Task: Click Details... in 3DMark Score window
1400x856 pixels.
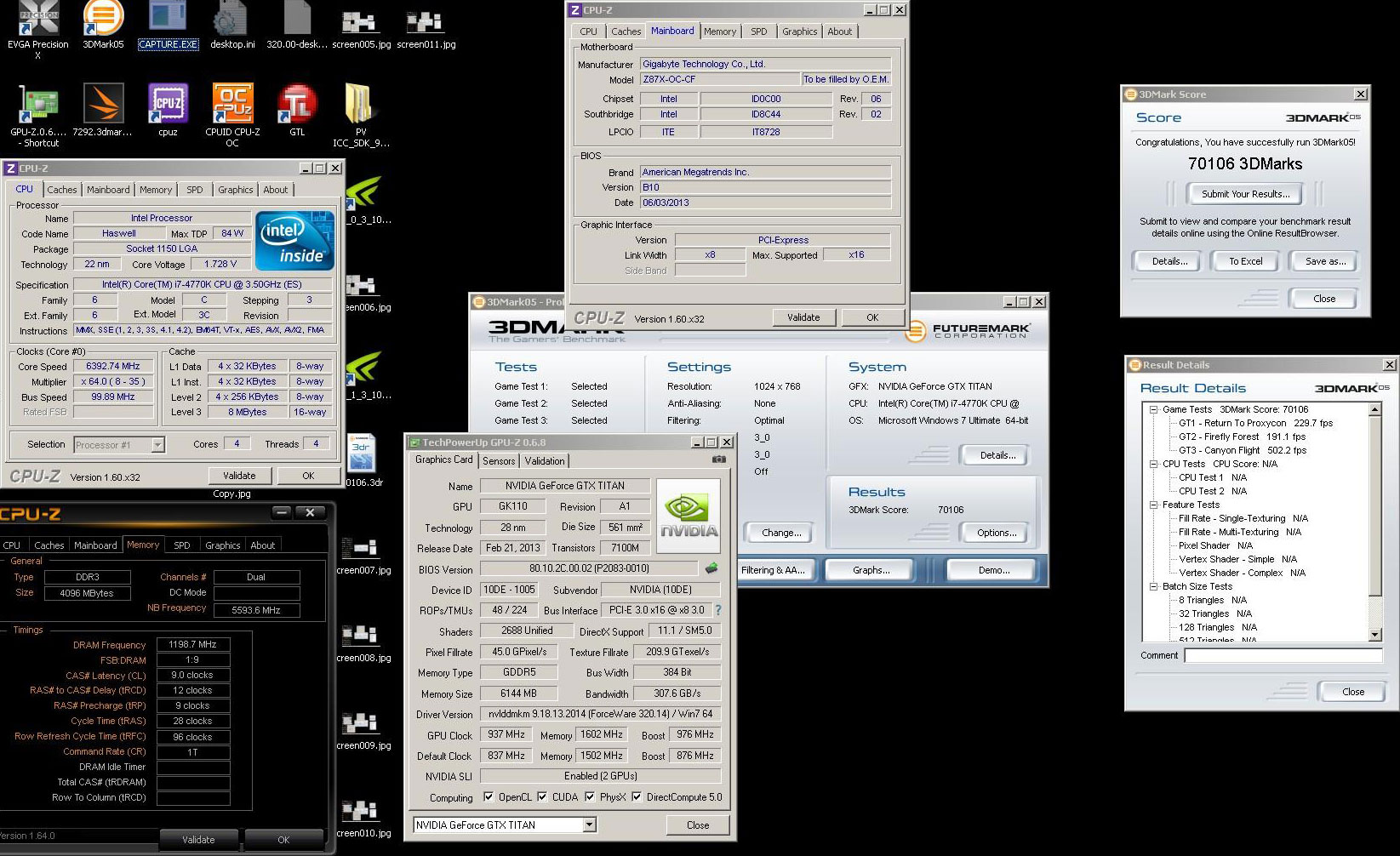Action: pyautogui.click(x=1169, y=261)
